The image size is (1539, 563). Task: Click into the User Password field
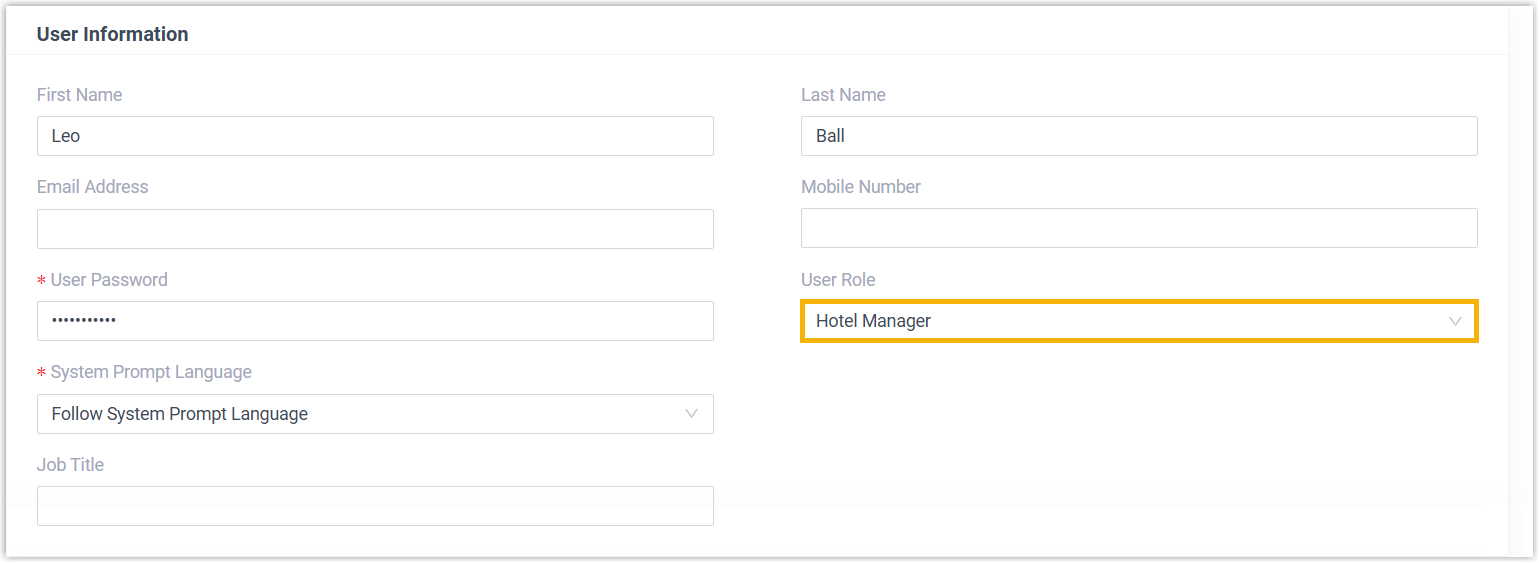click(x=375, y=321)
